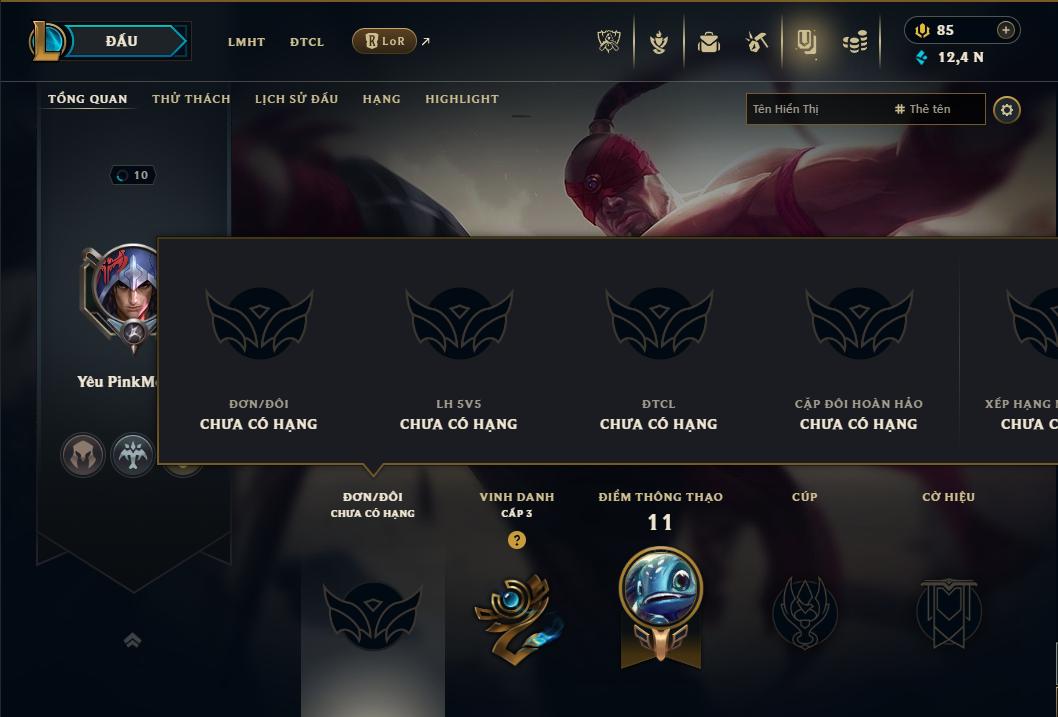The image size is (1058, 717).
Task: Select the CỜ HIỆU banner emblem
Action: click(948, 612)
